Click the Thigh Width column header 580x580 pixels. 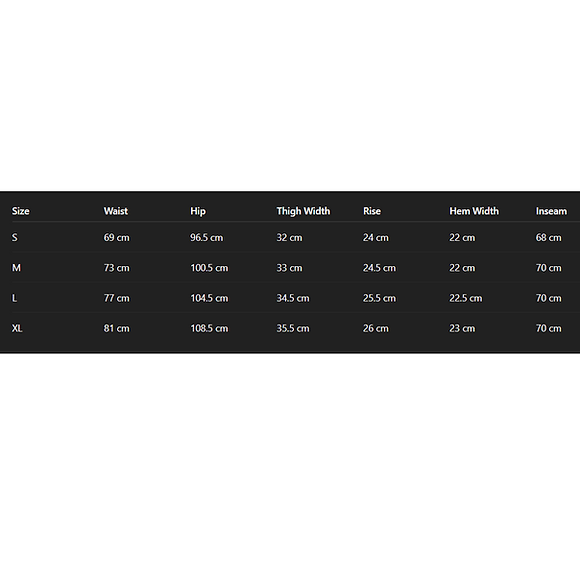point(303,211)
